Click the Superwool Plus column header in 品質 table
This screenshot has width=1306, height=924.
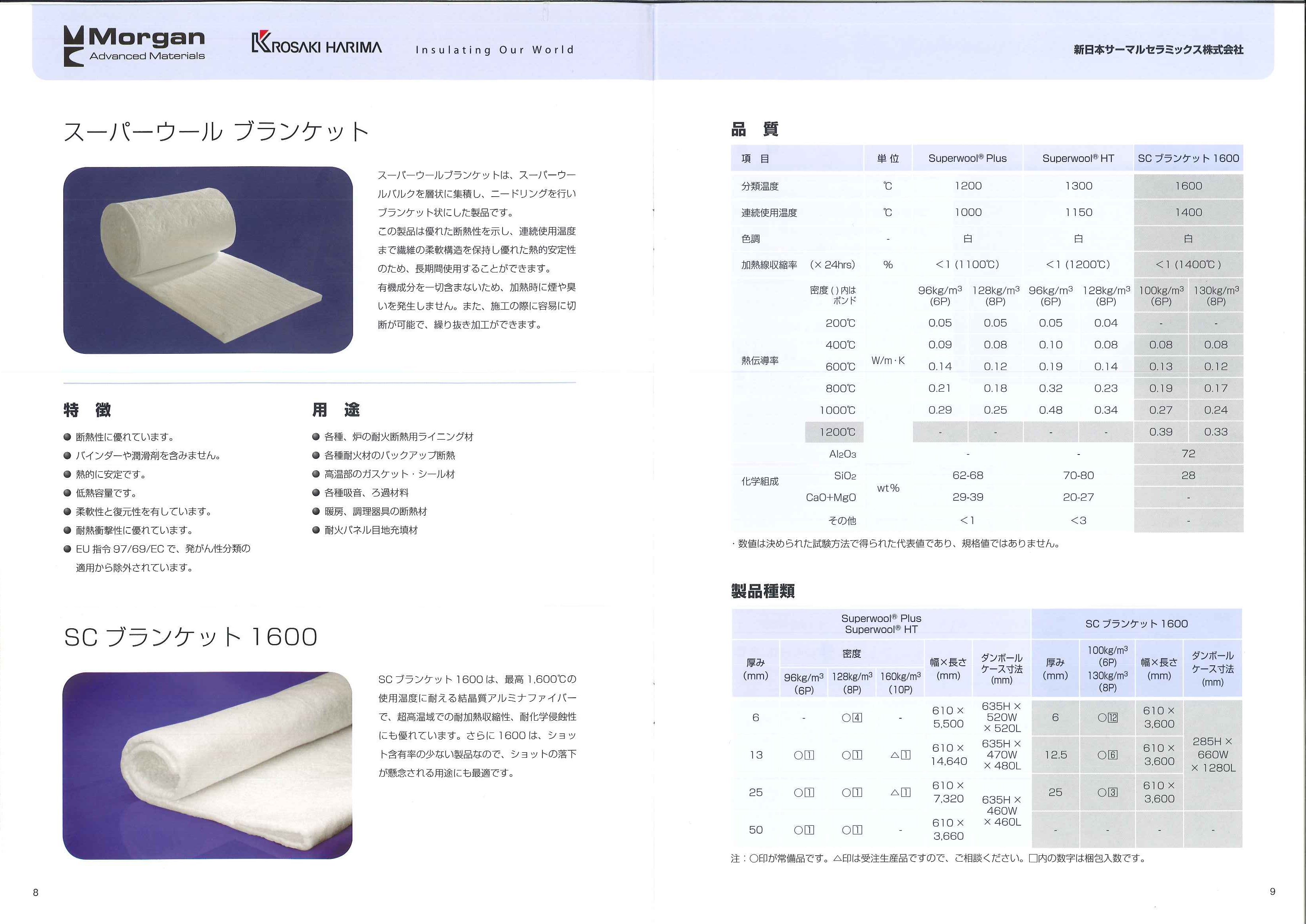[967, 159]
